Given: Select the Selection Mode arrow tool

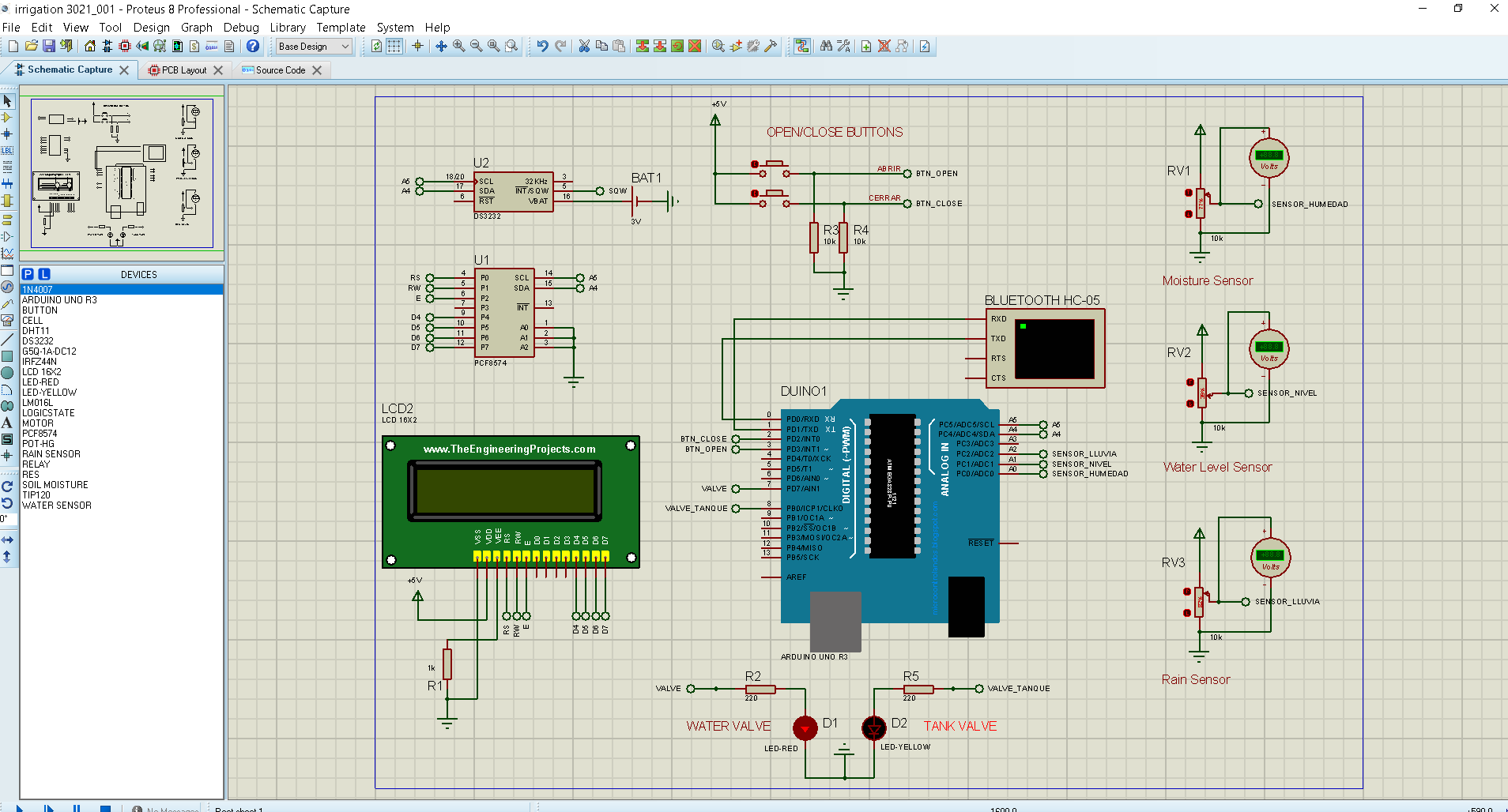Looking at the screenshot, I should click(7, 101).
